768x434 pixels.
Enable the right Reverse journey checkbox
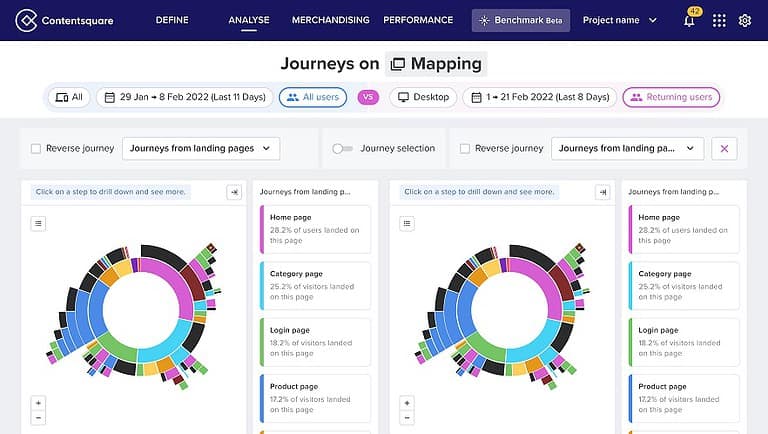(465, 148)
